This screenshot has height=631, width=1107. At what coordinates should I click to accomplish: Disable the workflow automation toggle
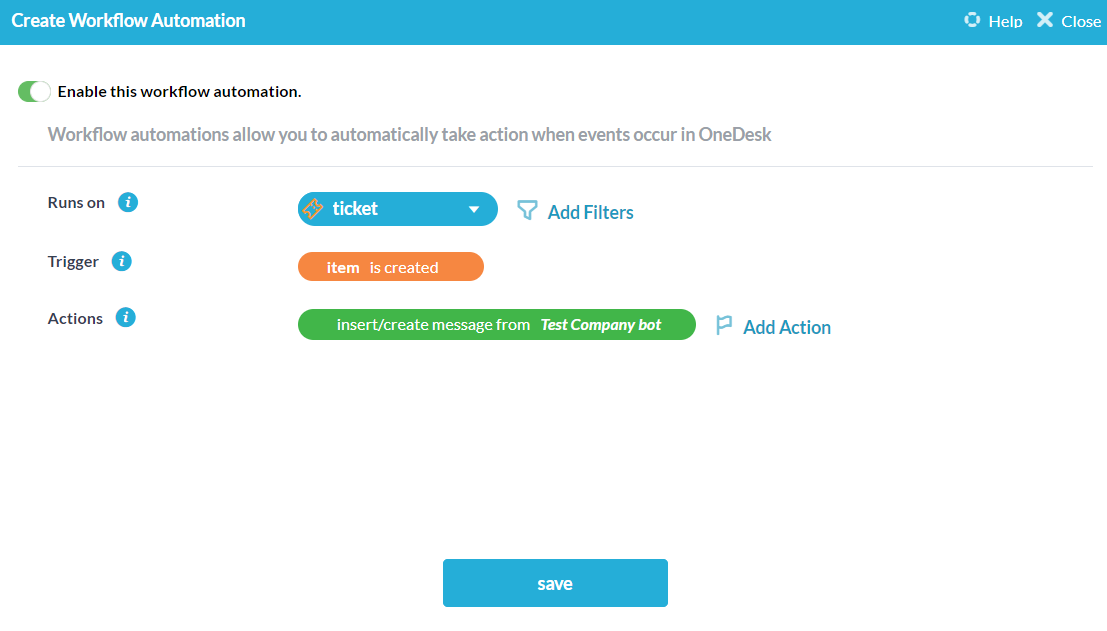[34, 91]
